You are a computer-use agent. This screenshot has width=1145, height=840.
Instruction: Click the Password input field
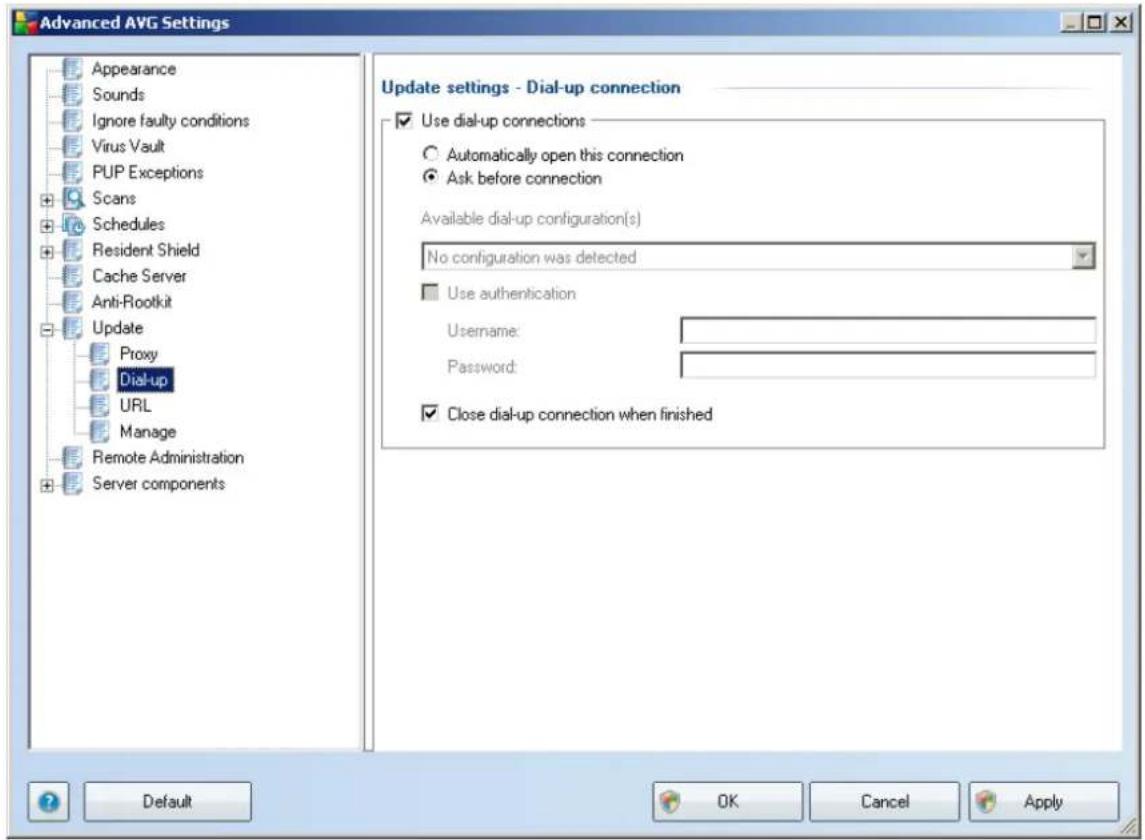(x=887, y=365)
